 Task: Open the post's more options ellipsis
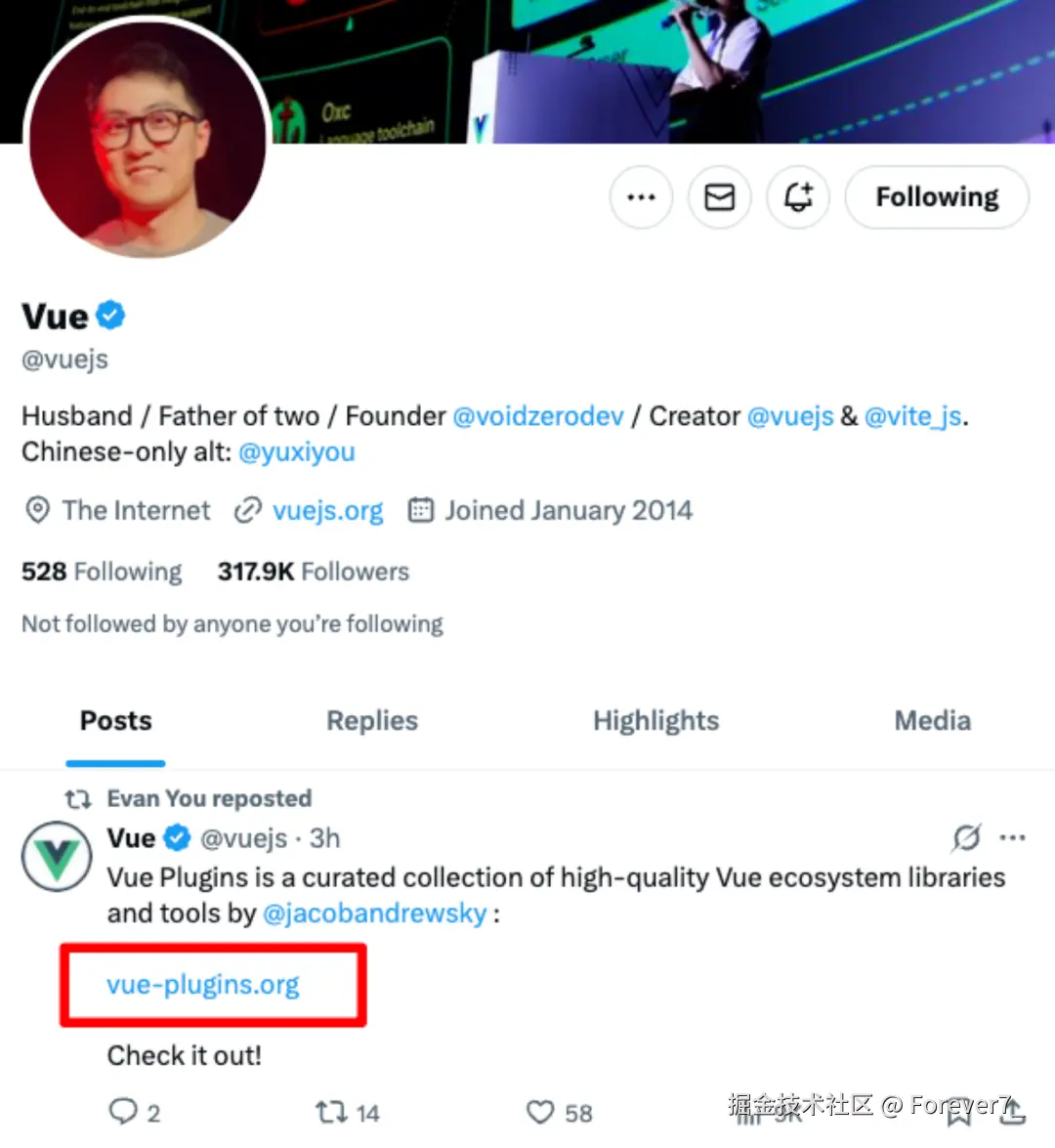pos(1013,837)
